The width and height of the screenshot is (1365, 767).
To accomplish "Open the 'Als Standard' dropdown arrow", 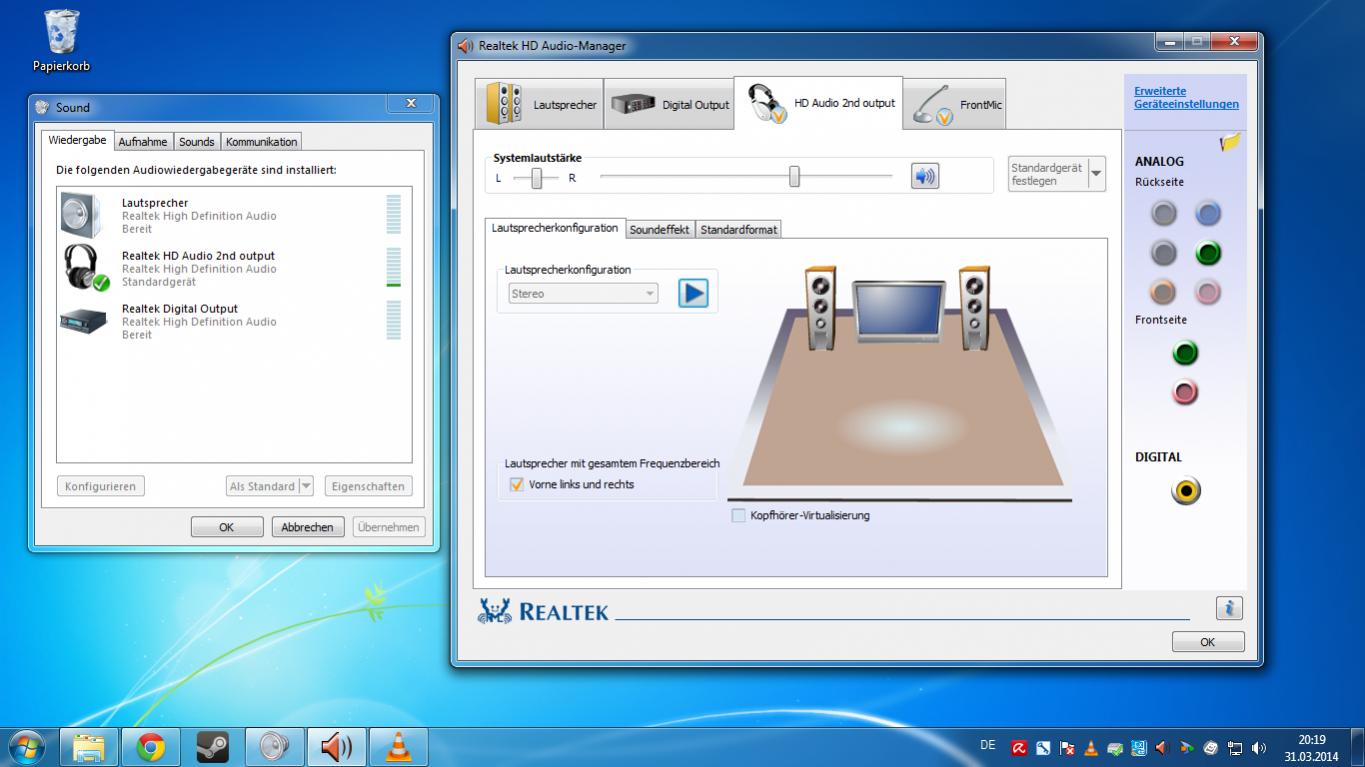I will pos(306,486).
